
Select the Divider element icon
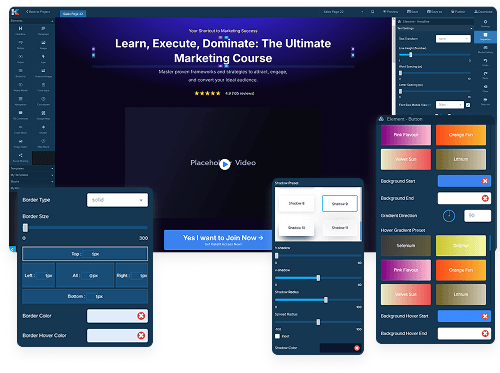43,127
